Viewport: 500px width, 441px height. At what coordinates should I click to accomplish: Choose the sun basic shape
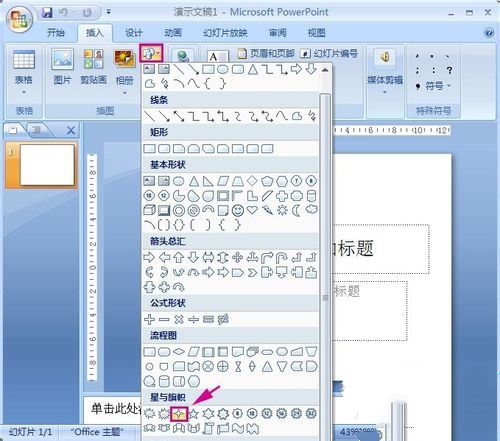282,210
